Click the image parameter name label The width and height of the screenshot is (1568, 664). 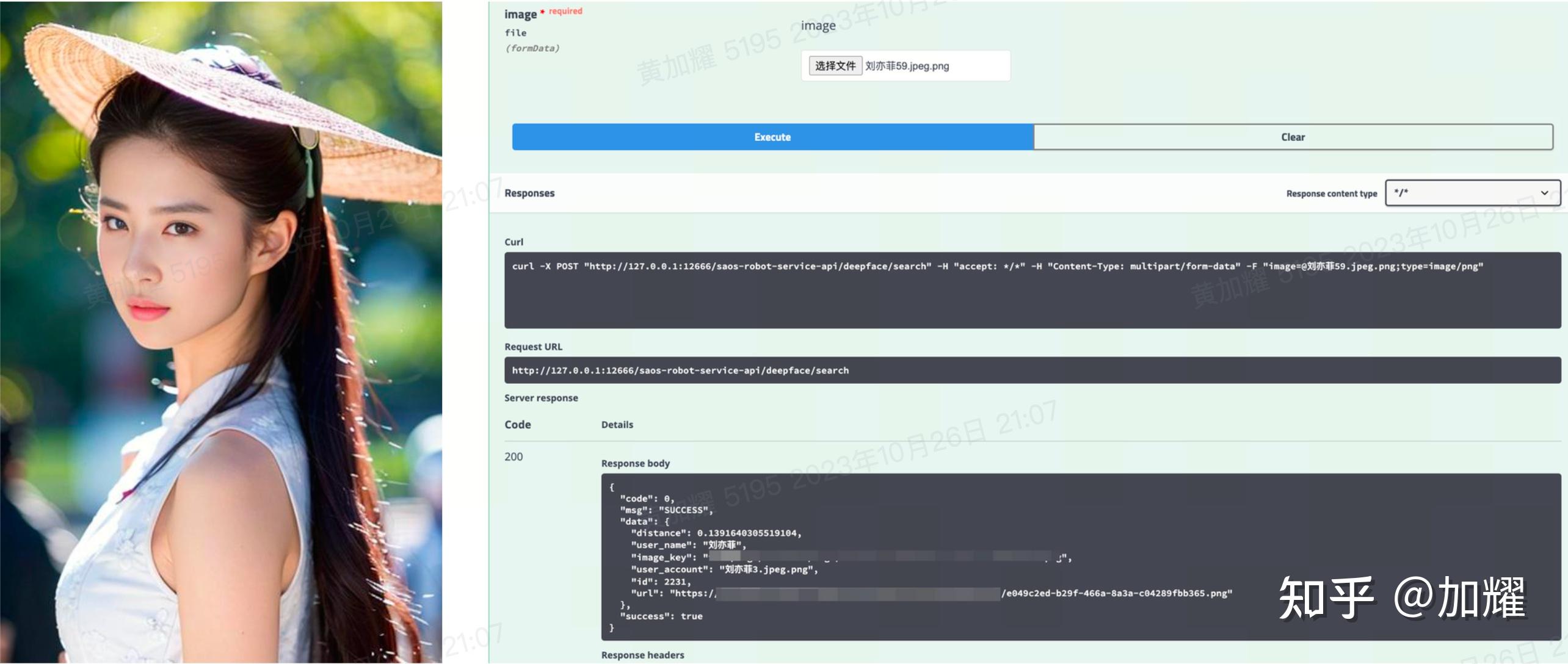tap(520, 15)
